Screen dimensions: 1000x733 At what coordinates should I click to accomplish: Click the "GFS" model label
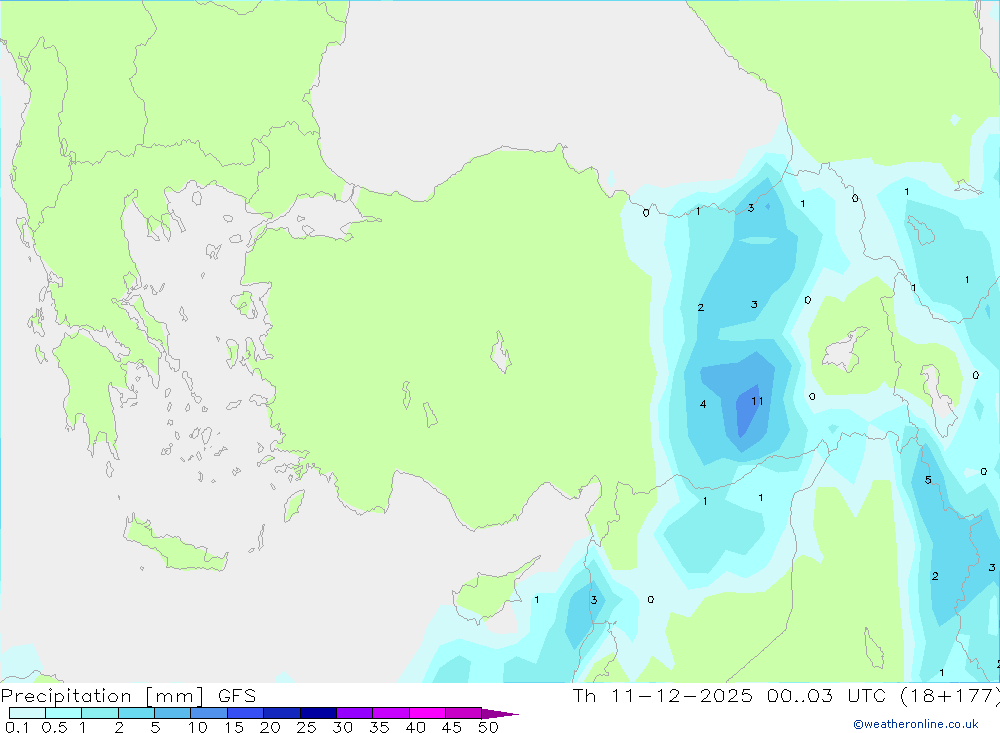pyautogui.click(x=237, y=696)
